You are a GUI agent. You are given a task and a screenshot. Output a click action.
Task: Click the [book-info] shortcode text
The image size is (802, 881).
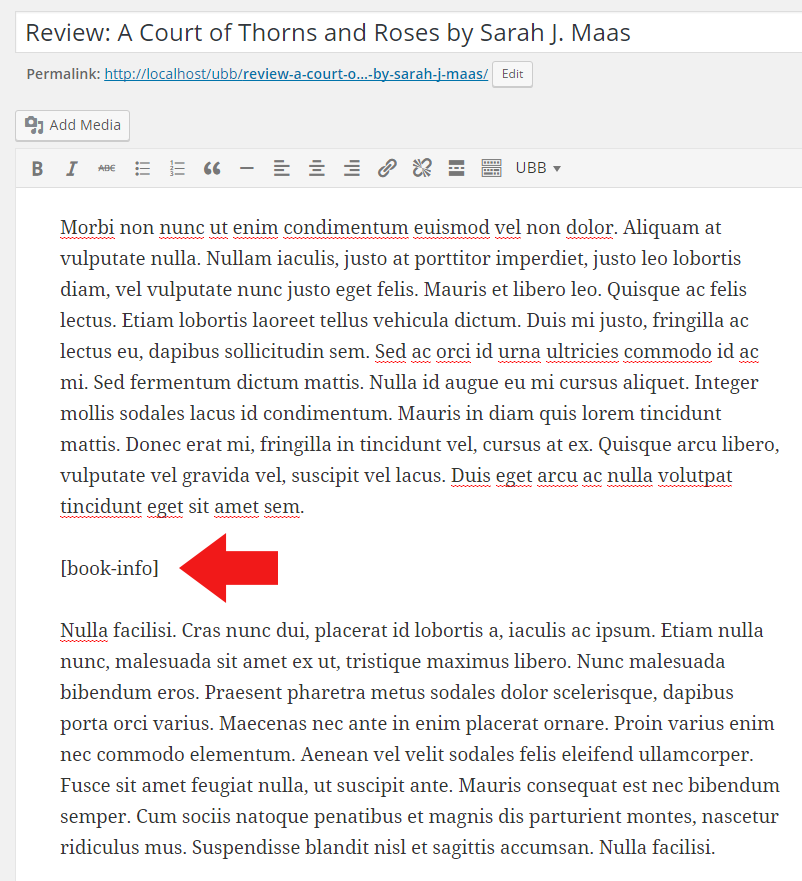pyautogui.click(x=110, y=568)
